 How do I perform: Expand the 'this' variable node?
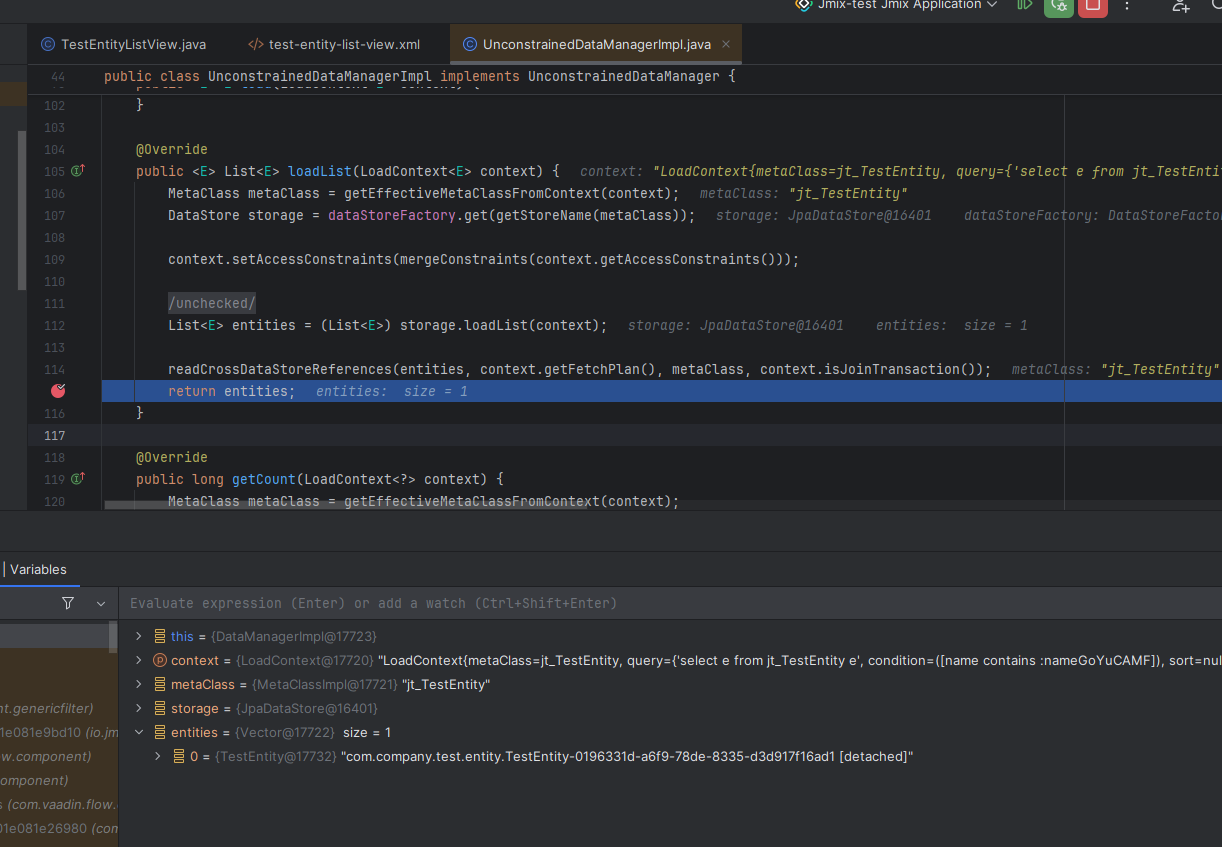coord(139,636)
